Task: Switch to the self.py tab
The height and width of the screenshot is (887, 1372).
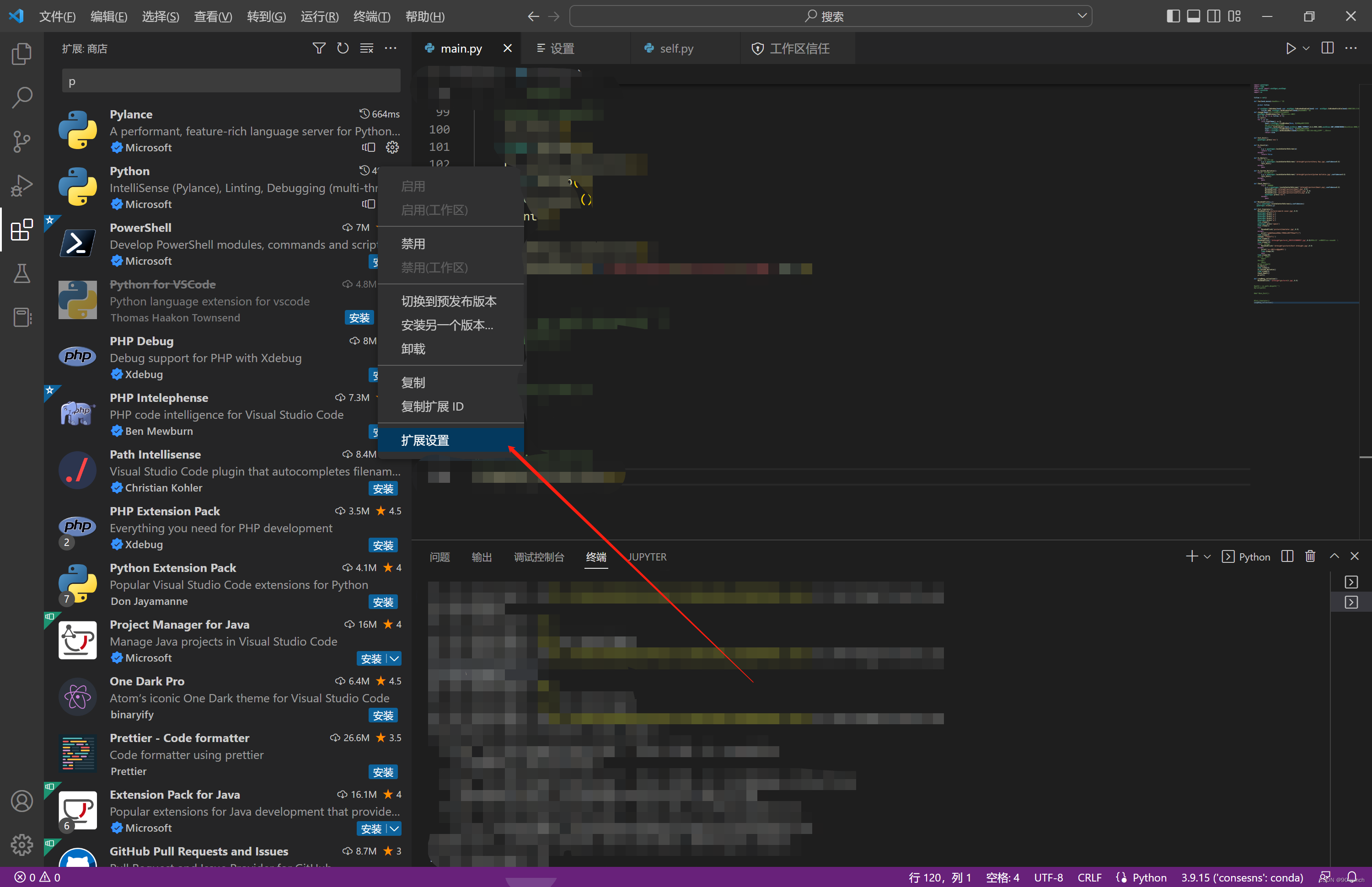Action: [675, 48]
